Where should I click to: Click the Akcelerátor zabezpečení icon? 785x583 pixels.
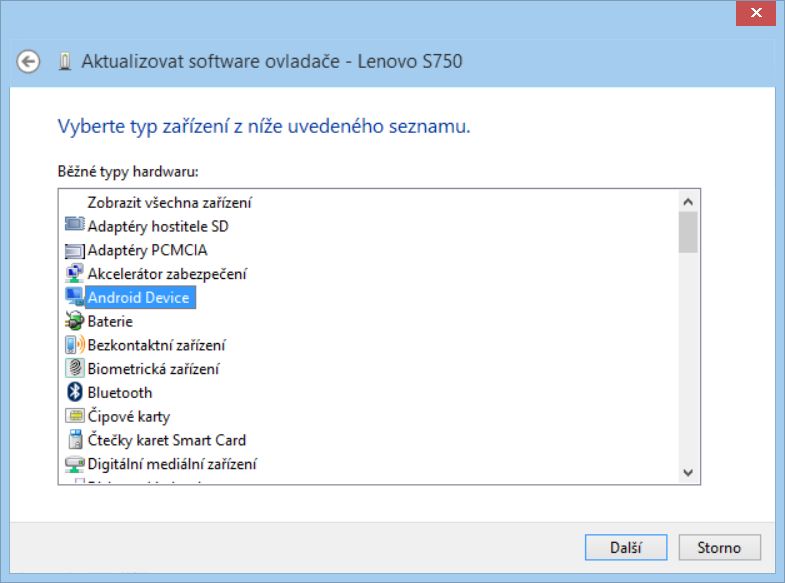(75, 273)
